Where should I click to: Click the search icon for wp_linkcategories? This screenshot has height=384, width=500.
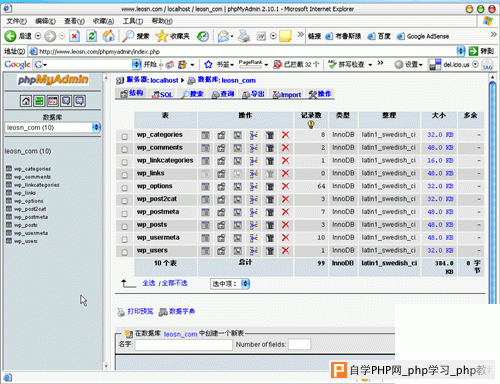[237, 161]
